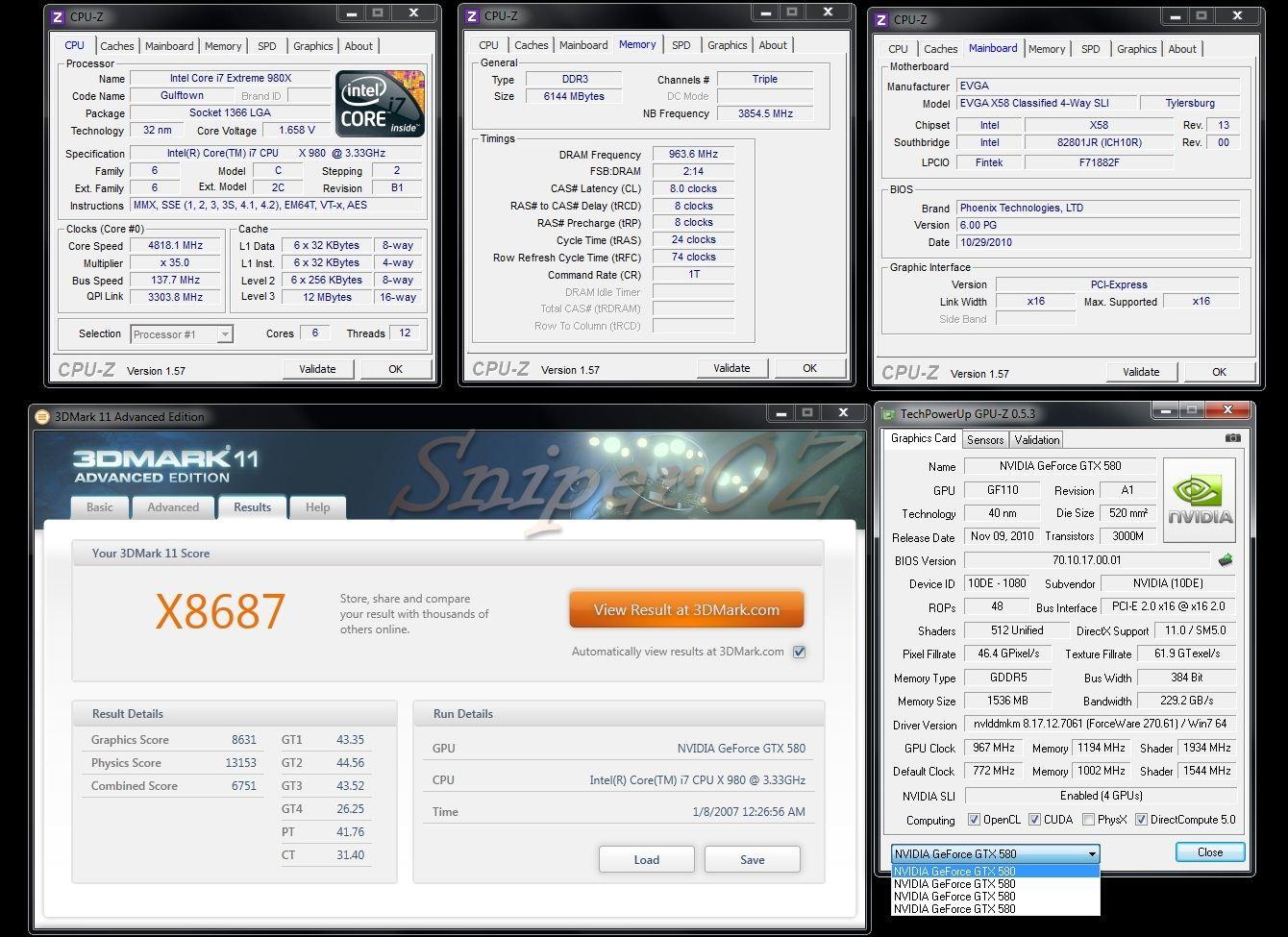Click the Time 1/8/2007 12:26:56 AM value
The image size is (1288, 937).
[x=749, y=812]
